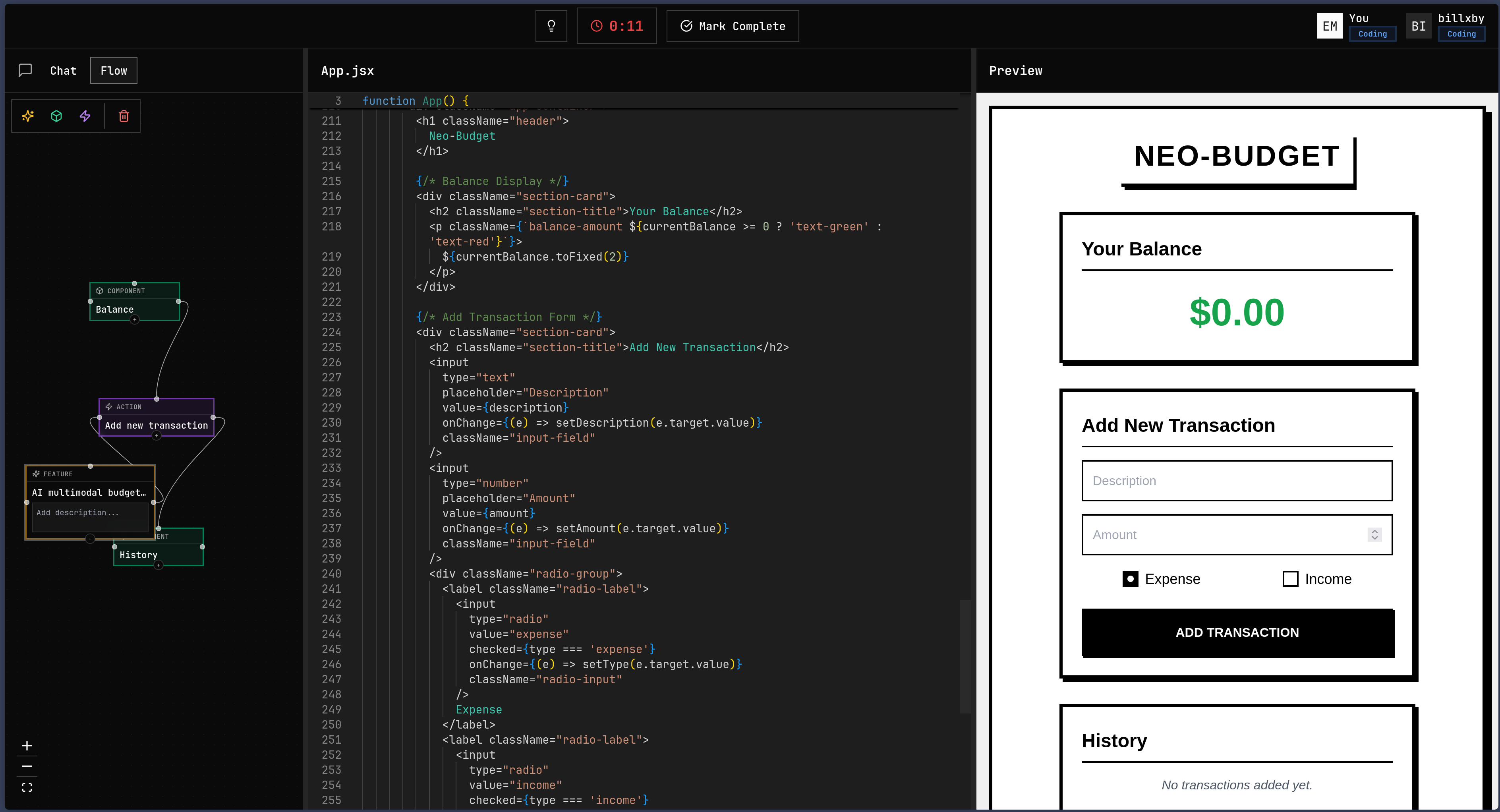
Task: Expand the Add new transaction node
Action: coord(156,436)
